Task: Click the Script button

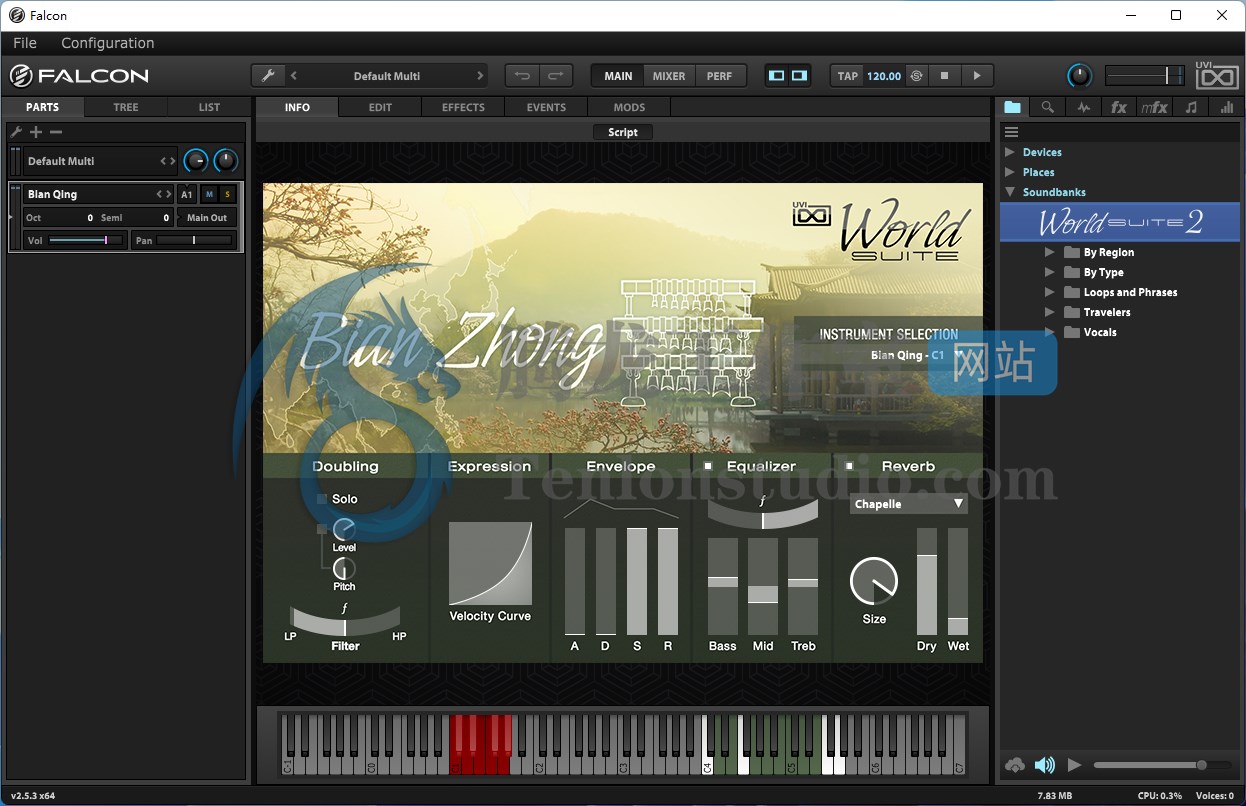Action: (x=623, y=132)
